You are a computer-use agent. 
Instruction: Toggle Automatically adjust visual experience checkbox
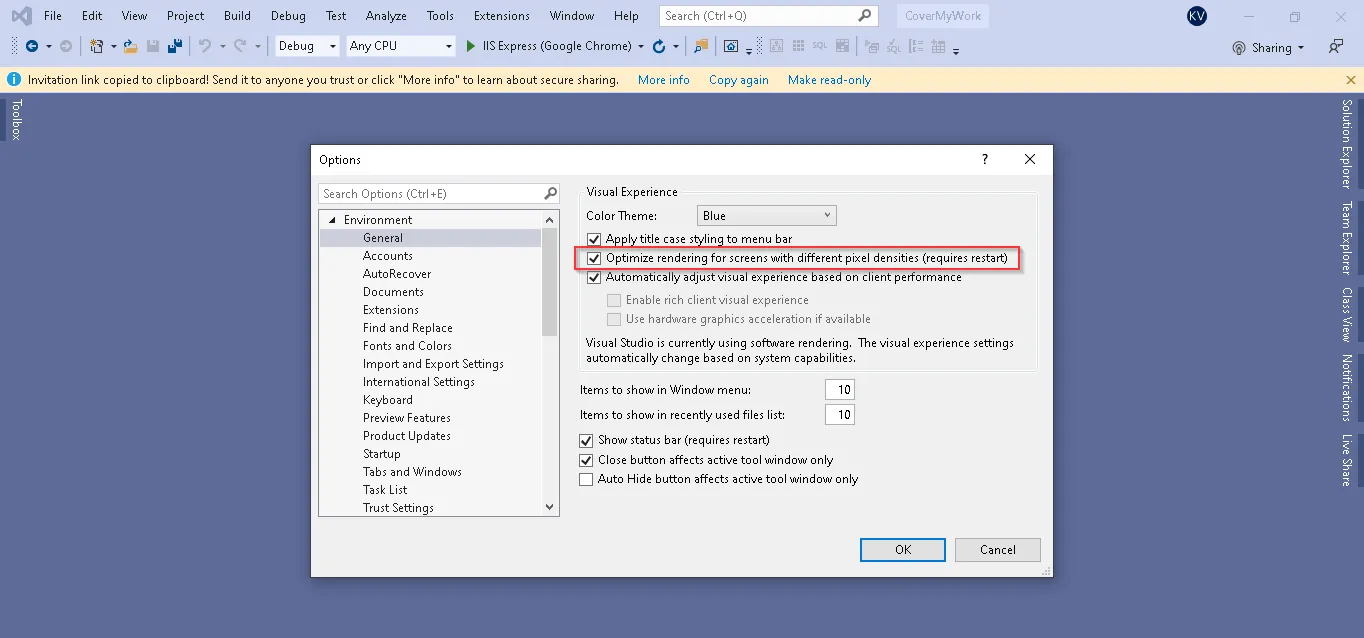594,278
